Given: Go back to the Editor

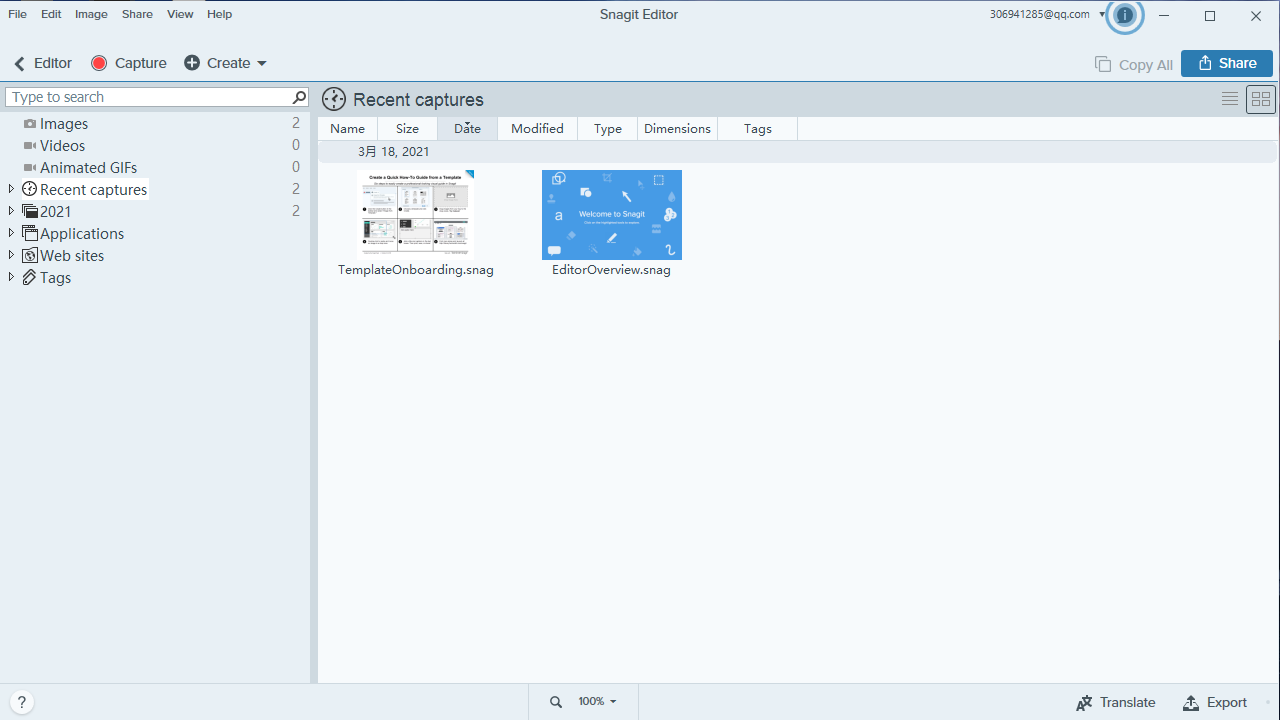Looking at the screenshot, I should (x=43, y=63).
